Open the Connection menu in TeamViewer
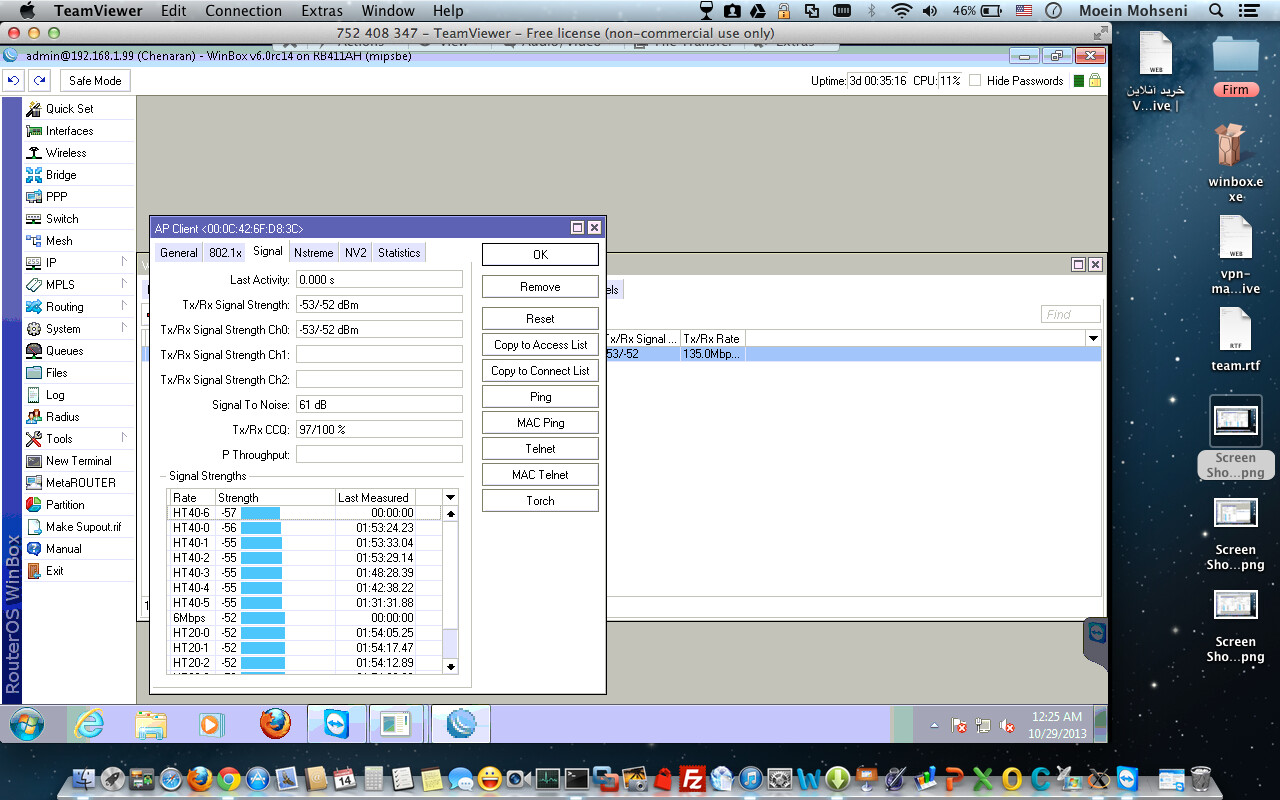 tap(243, 11)
